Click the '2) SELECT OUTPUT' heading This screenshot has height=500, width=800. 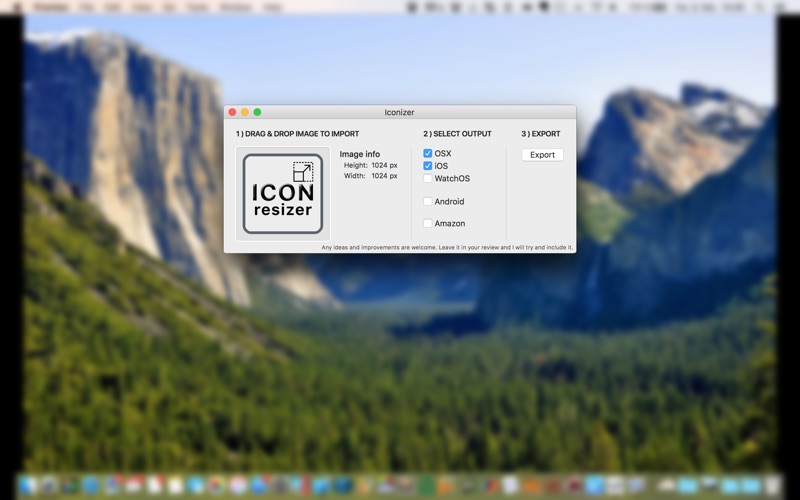(457, 134)
